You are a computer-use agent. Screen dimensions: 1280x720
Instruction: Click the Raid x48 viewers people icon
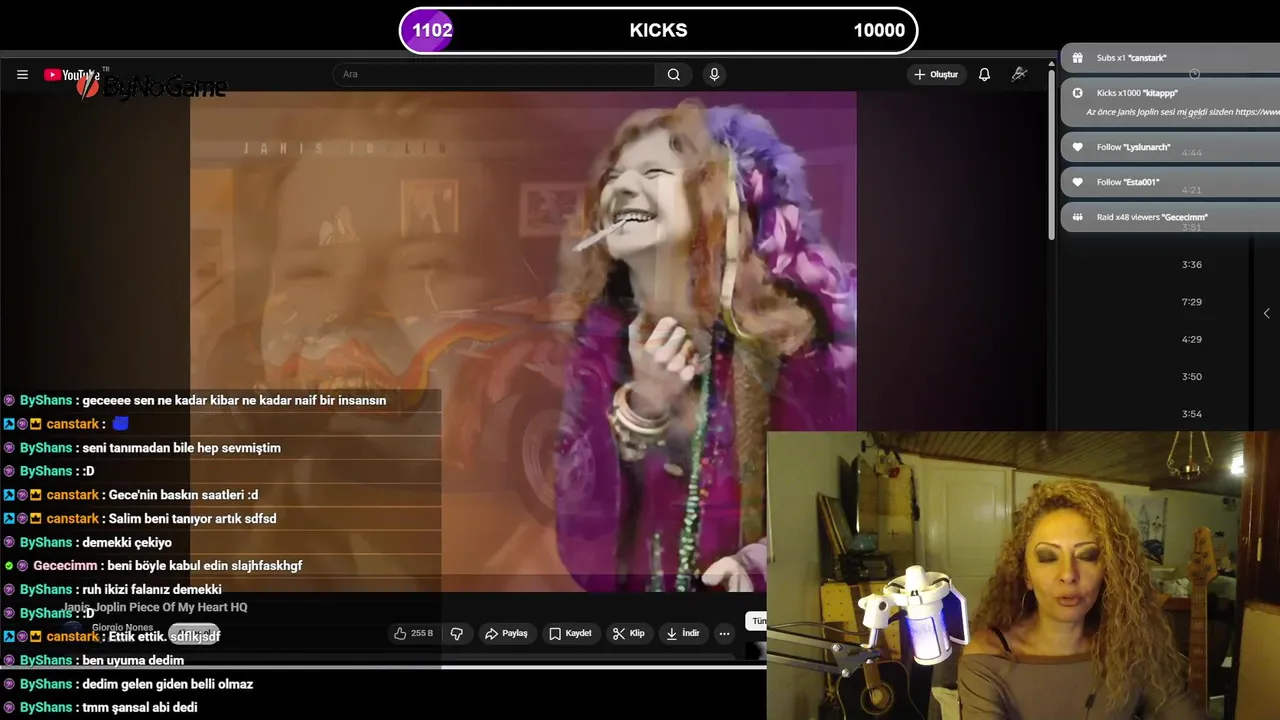tap(1077, 217)
